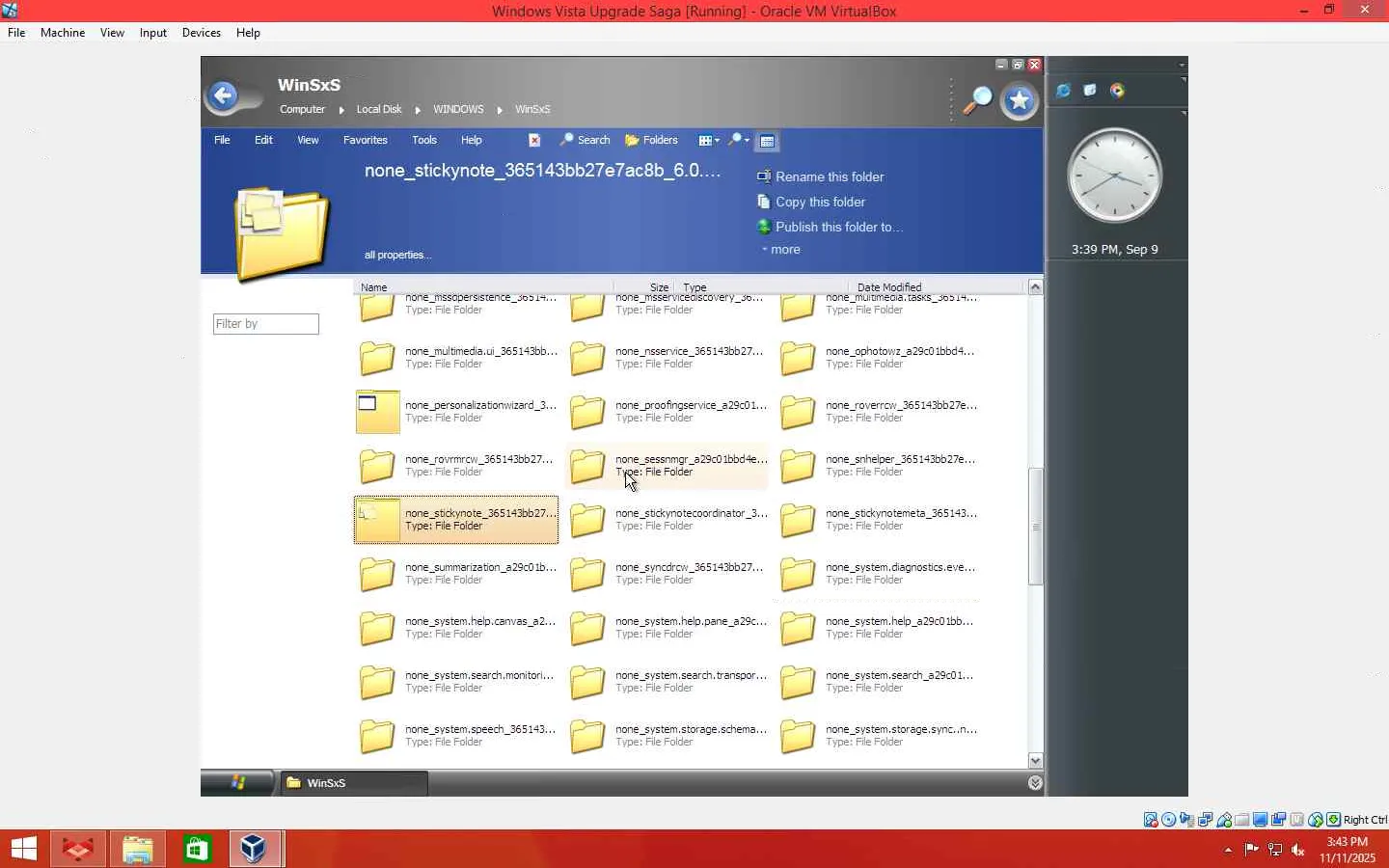
Task: Click the none_snhelper folder name
Action: (x=900, y=459)
